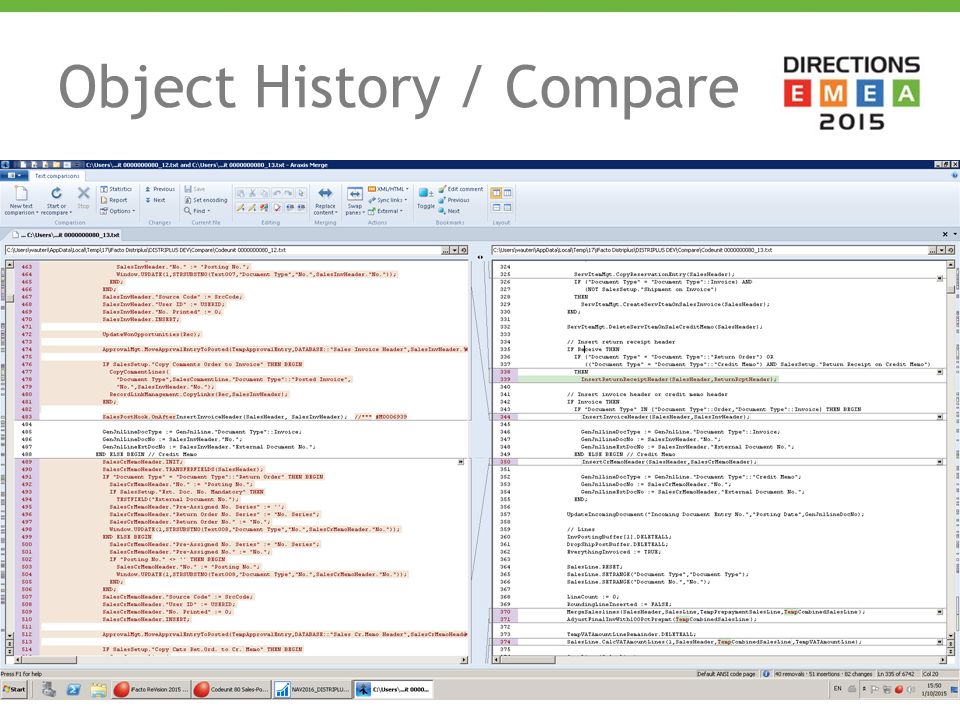Toggle bookmark with Toggle button
960x720 pixels.
(426, 198)
